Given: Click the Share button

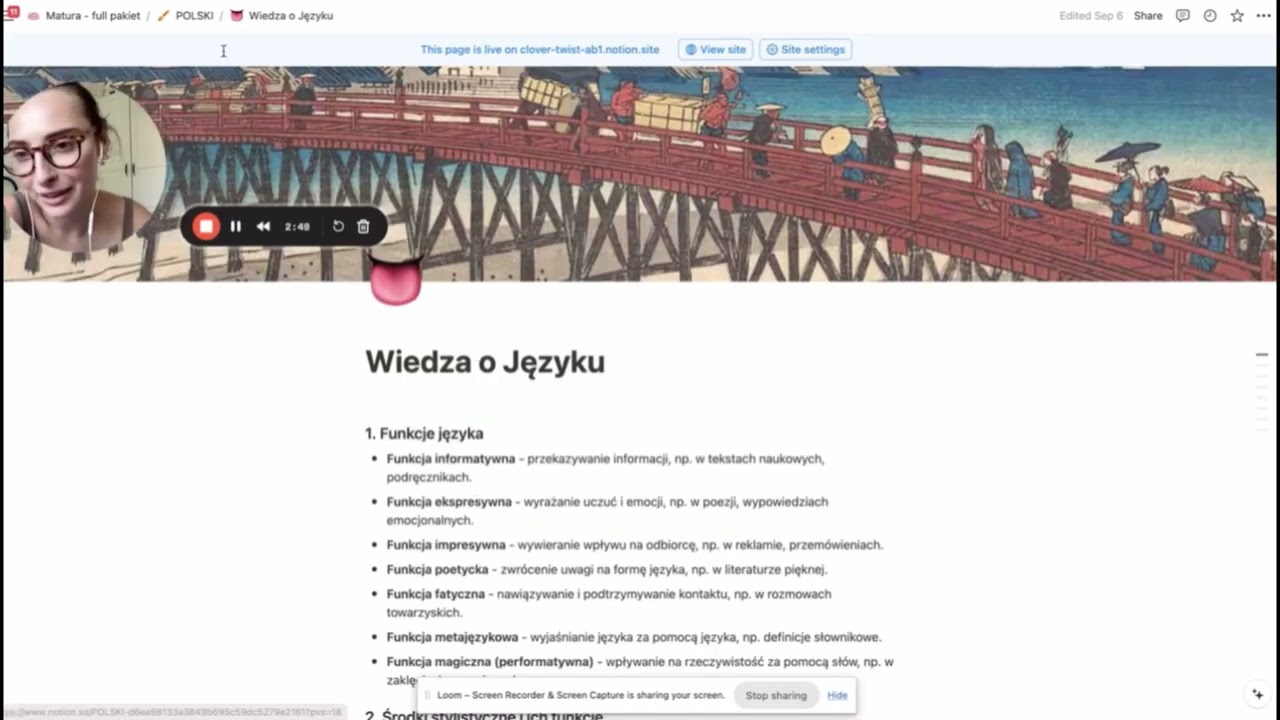Looking at the screenshot, I should [x=1148, y=16].
